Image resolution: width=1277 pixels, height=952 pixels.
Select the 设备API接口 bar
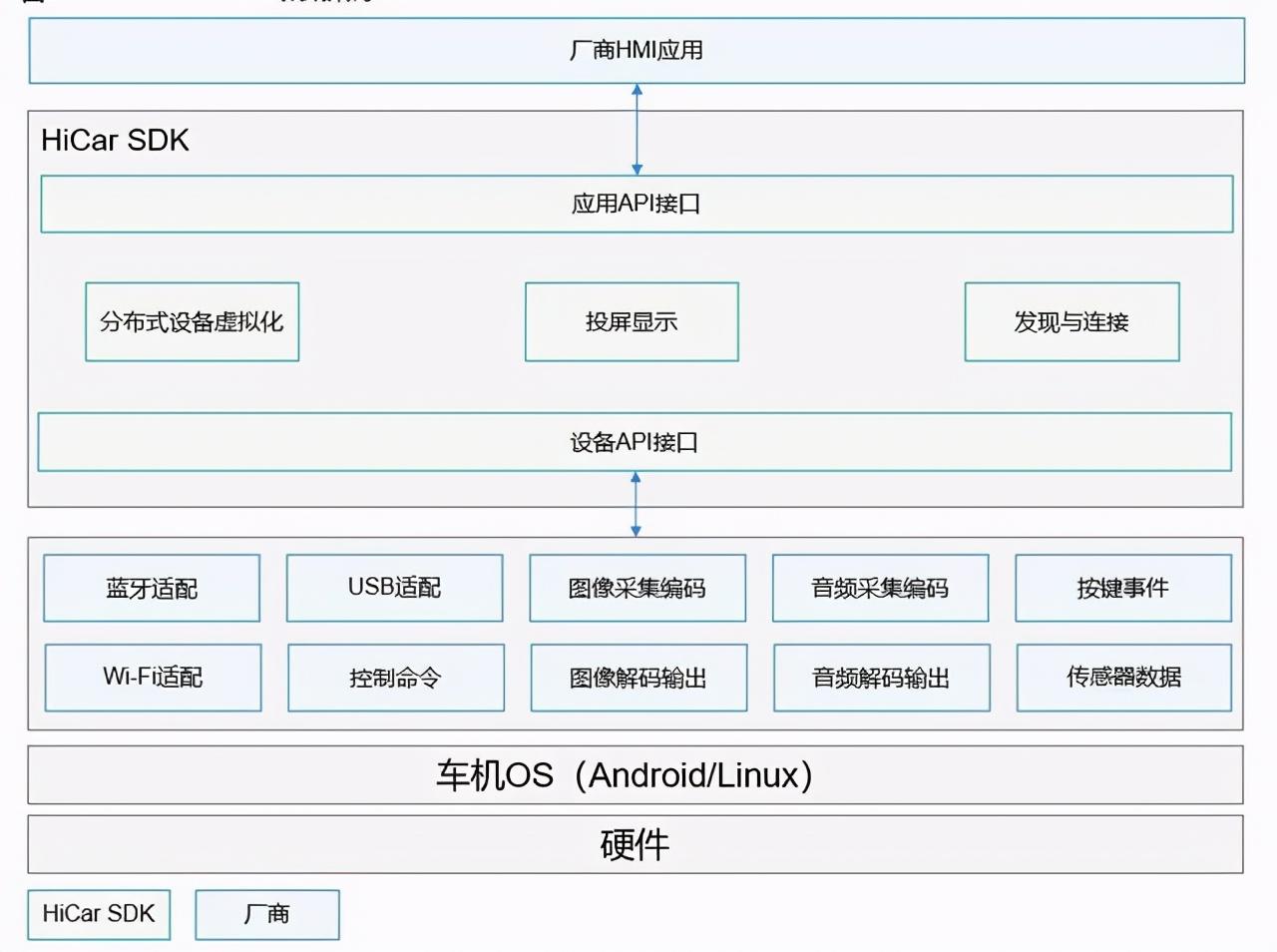[x=636, y=442]
